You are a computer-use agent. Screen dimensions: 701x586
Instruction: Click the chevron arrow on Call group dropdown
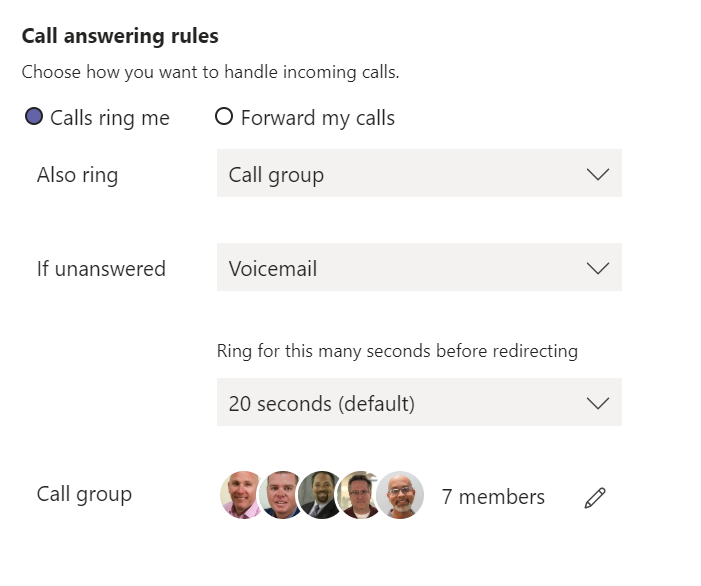click(x=597, y=174)
